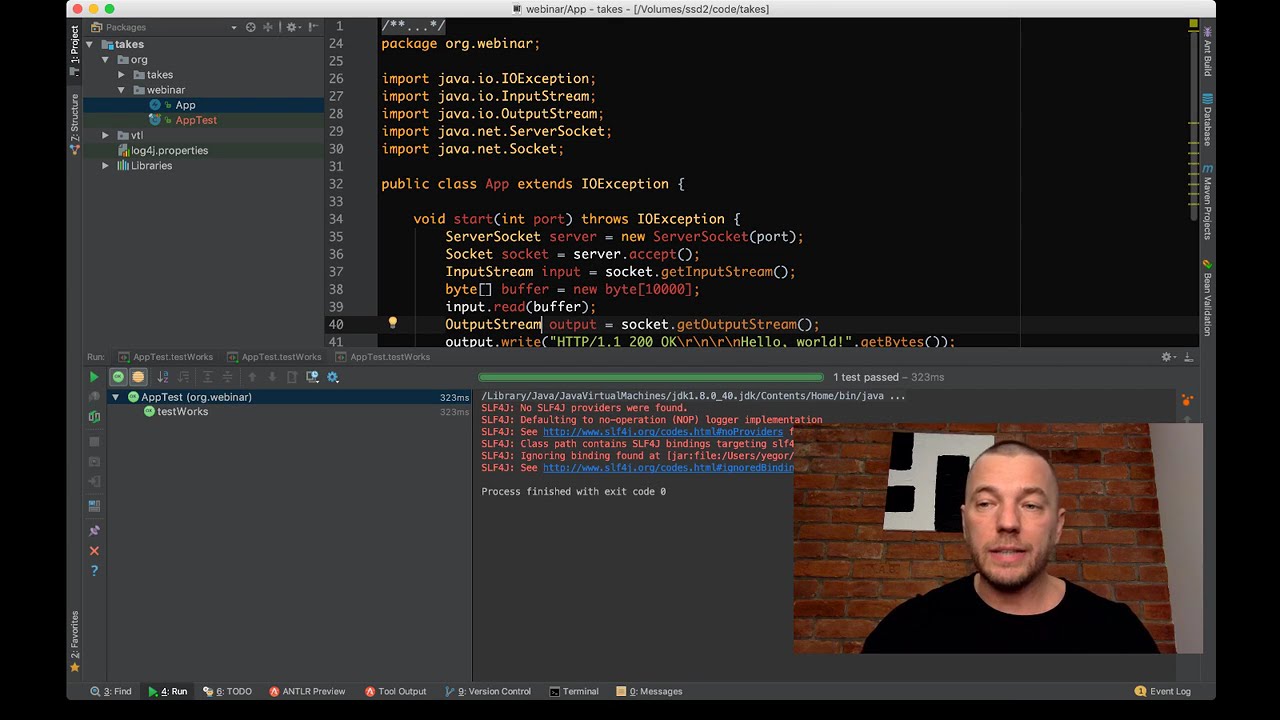Open slf4j ignoredBindings link
Screen dimensions: 1280x720
tap(668, 468)
